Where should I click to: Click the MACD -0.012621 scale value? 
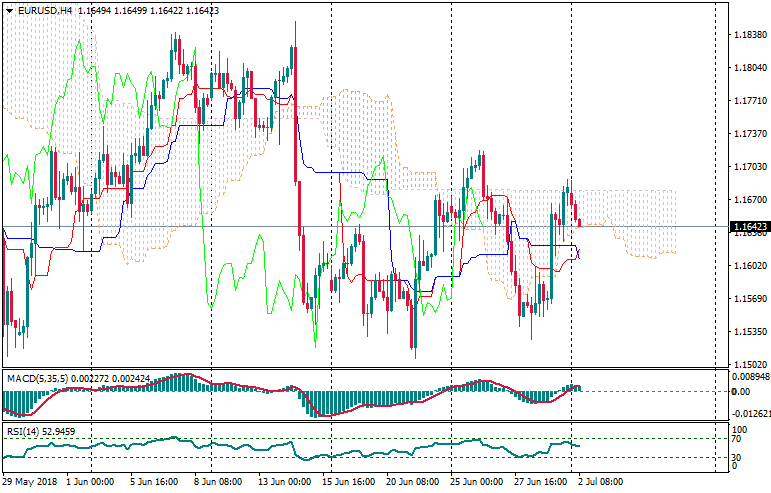click(748, 413)
